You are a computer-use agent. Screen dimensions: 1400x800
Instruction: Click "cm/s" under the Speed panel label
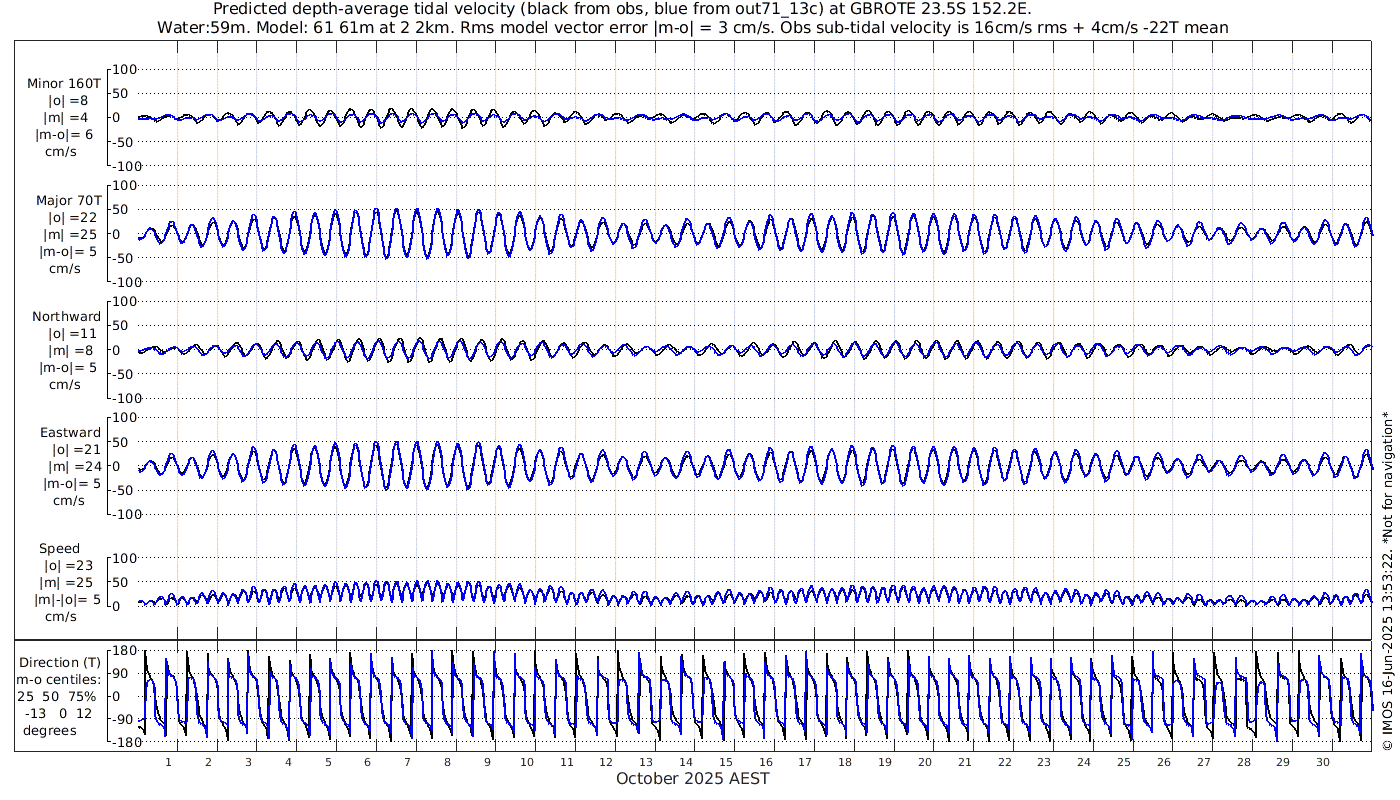click(62, 617)
